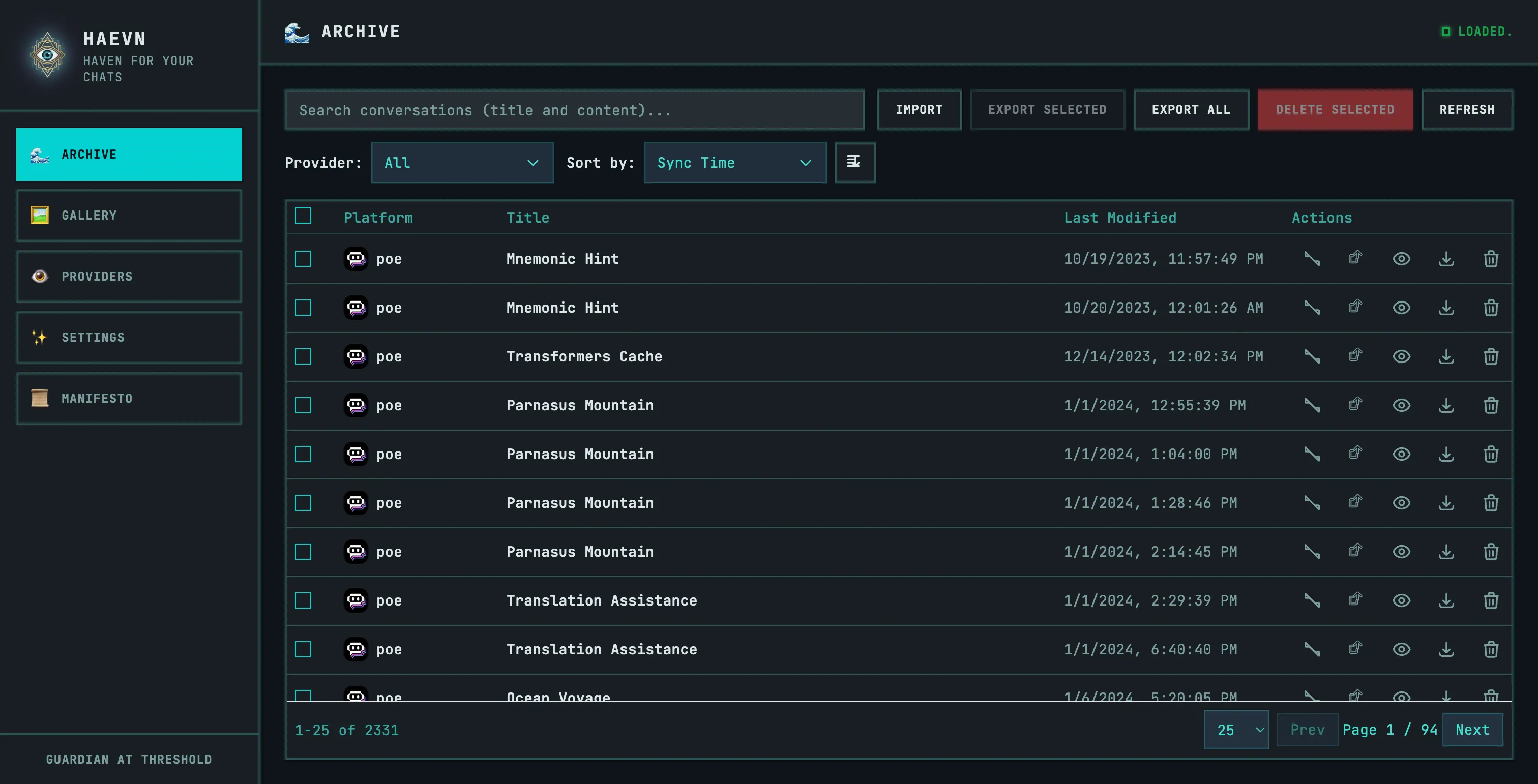Edit the Mnemonic Hint conversation
Viewport: 1538px width, 784px height.
pos(1312,259)
